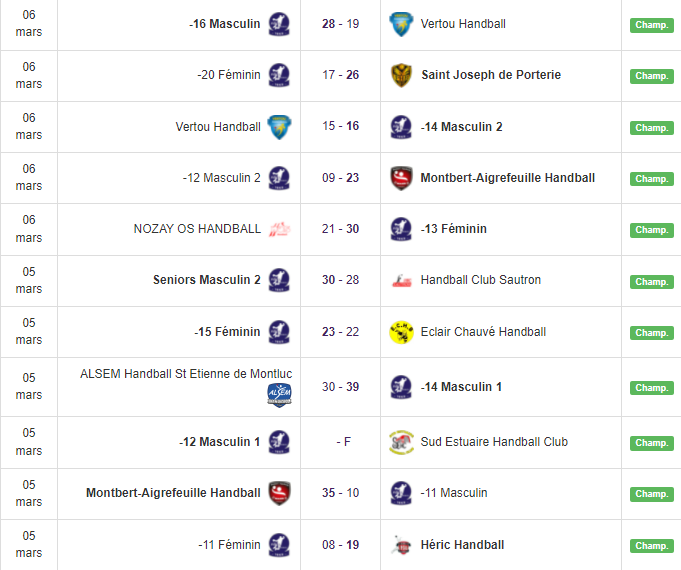Click the Champ. badge for Vertou vs -16 Masculin
This screenshot has width=681, height=570.
(651, 23)
